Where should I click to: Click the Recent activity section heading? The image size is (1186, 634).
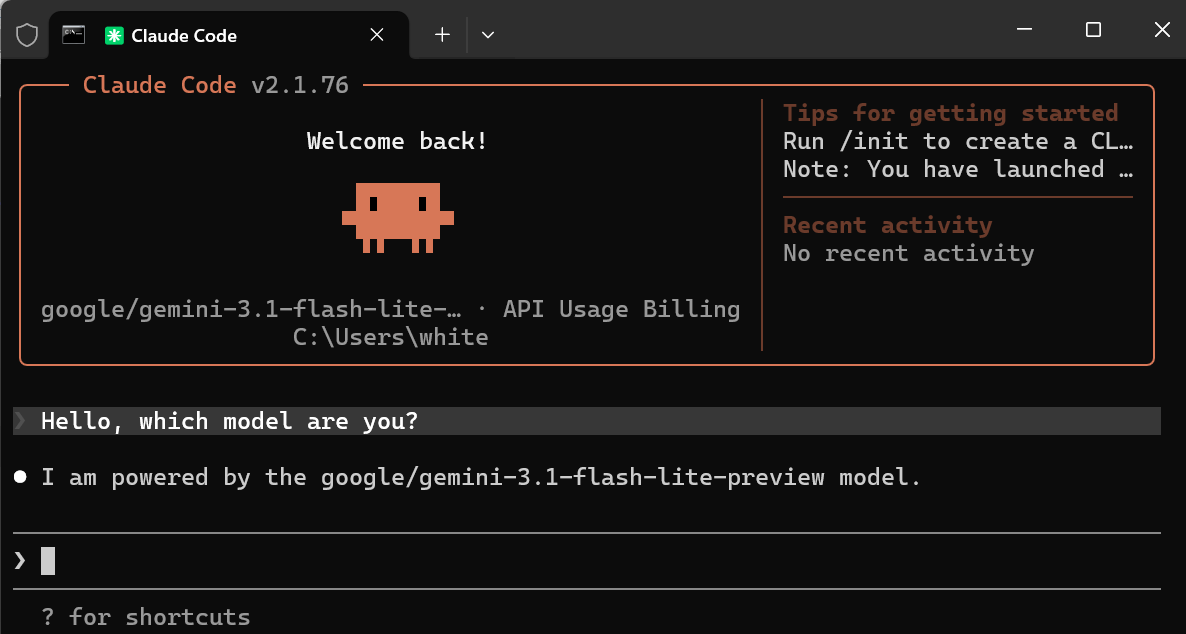[887, 224]
